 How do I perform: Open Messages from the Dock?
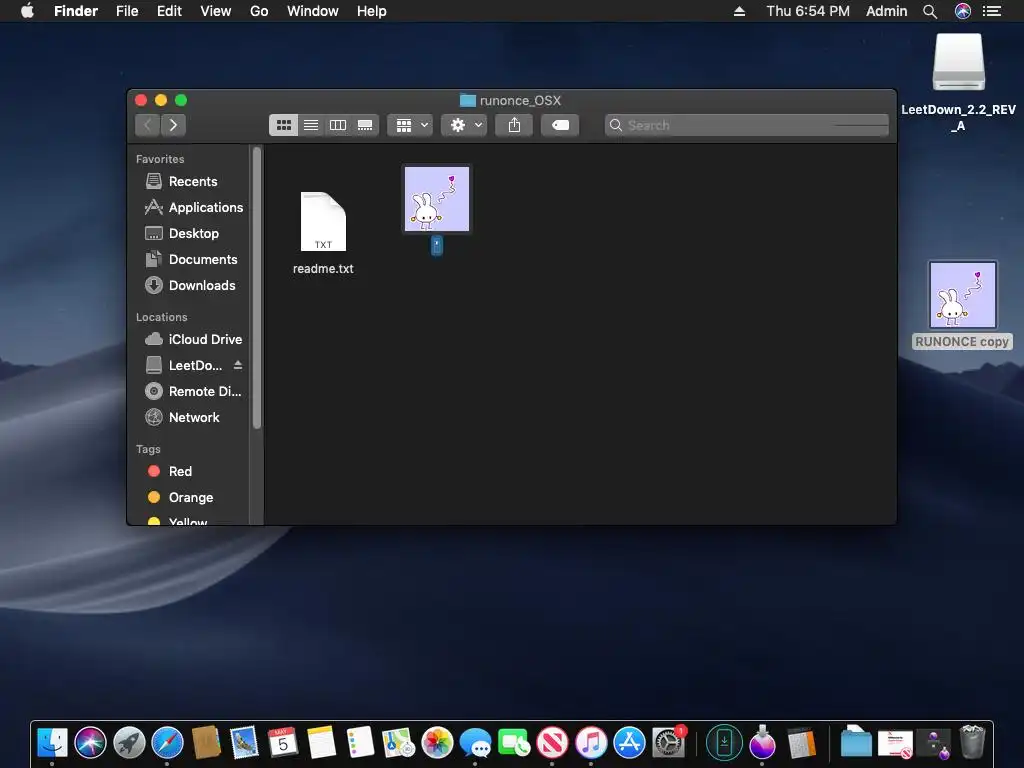(475, 743)
